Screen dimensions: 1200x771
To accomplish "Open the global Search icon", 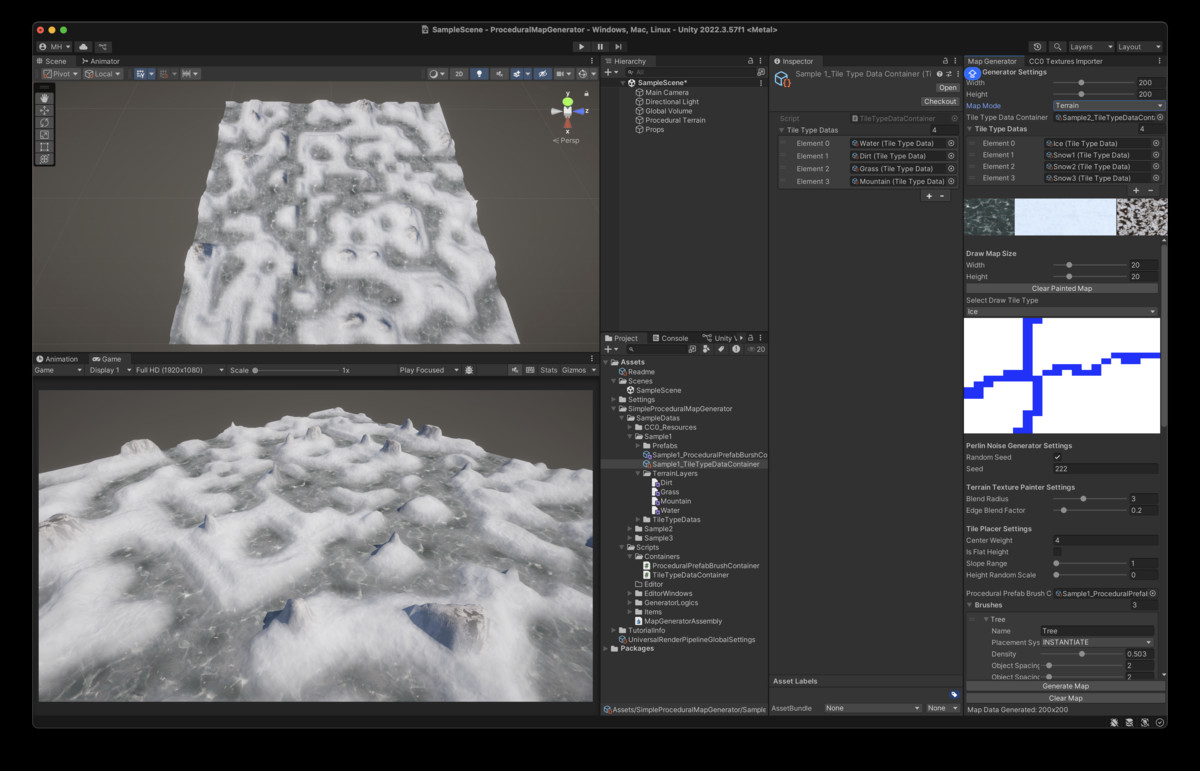I will tap(1056, 46).
